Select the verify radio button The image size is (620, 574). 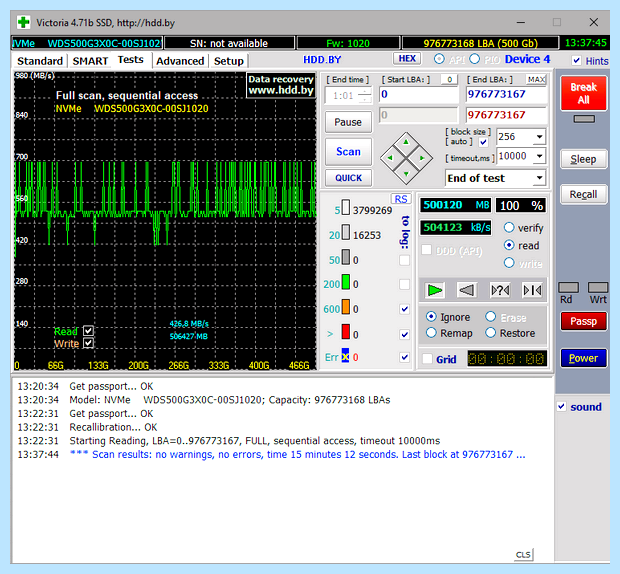[x=509, y=227]
